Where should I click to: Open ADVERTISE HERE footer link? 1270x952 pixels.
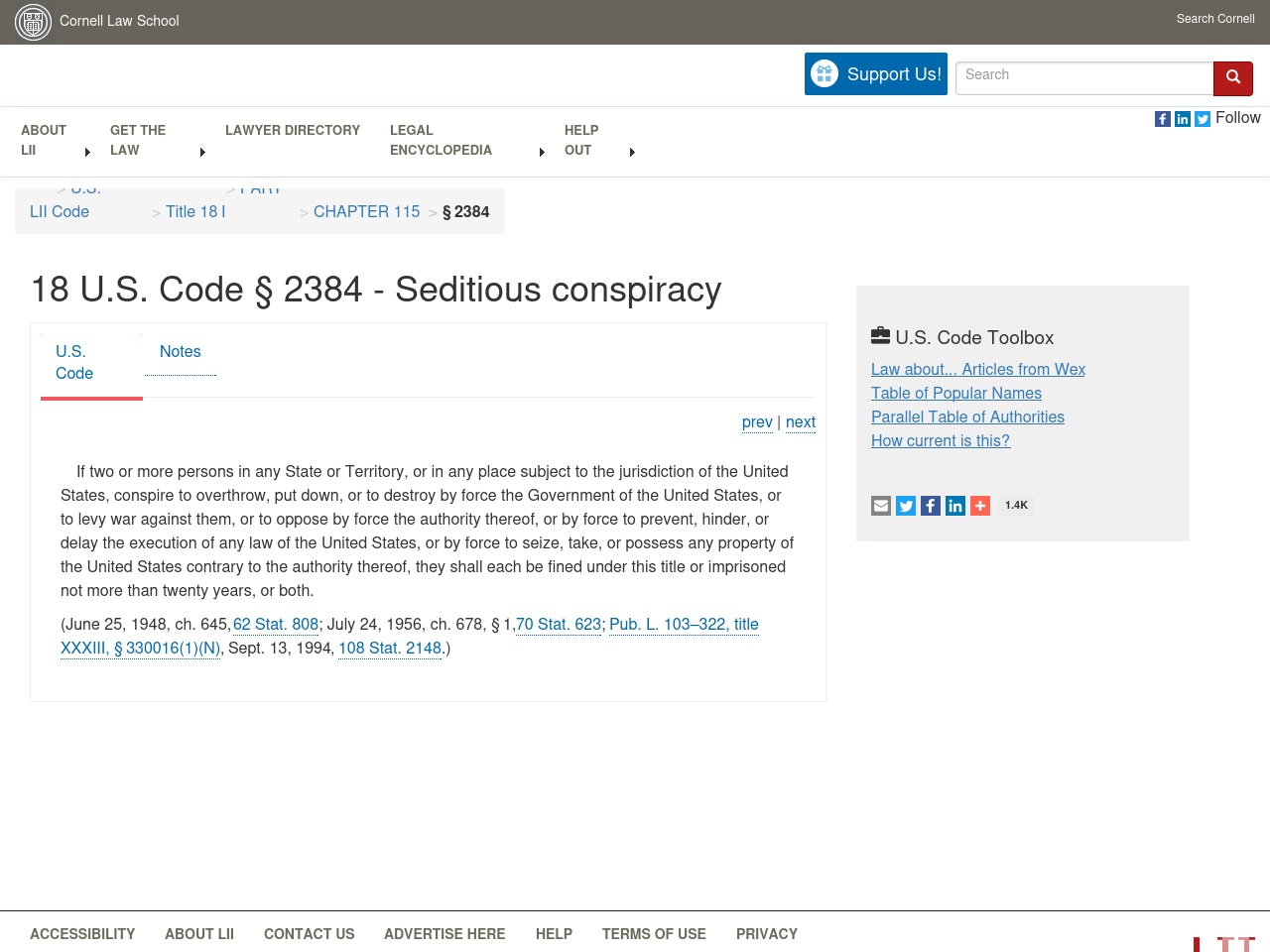444,934
